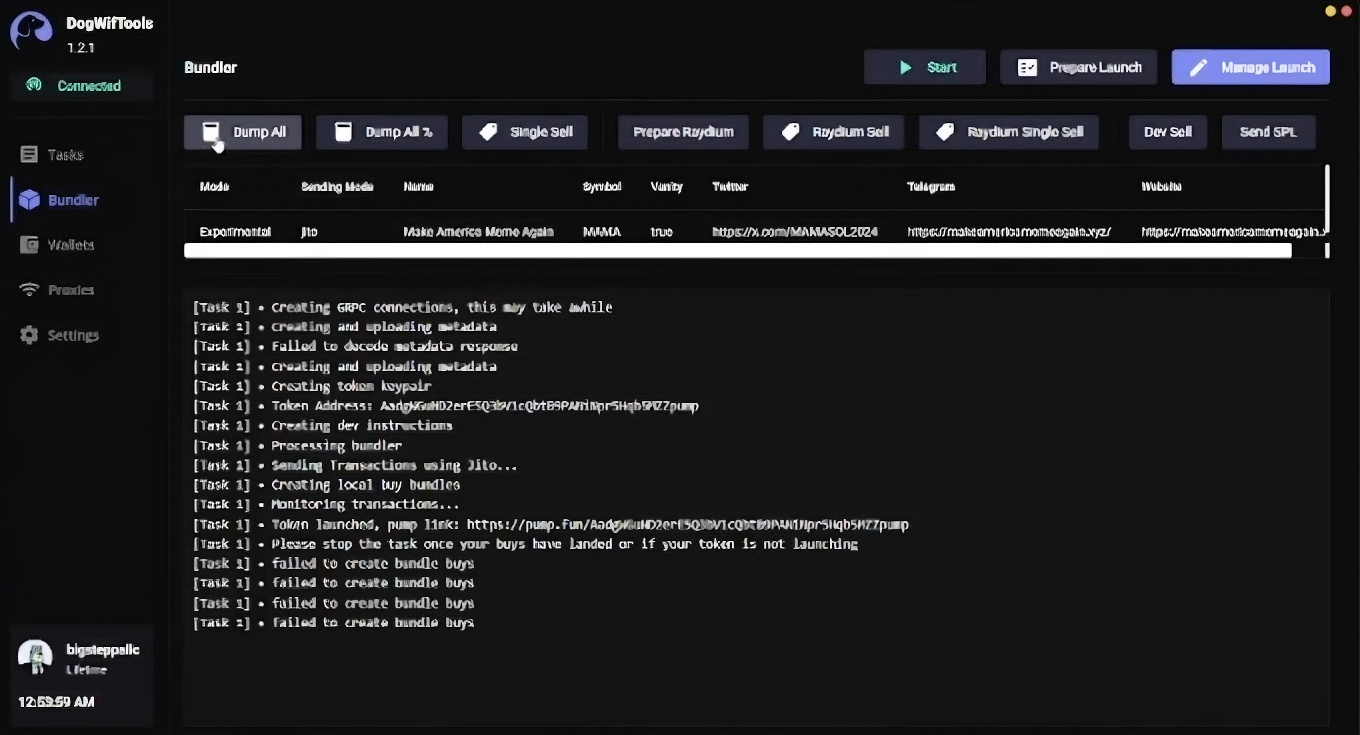Viewport: 1360px width, 735px height.
Task: Click the true vanity cell
Action: click(661, 231)
